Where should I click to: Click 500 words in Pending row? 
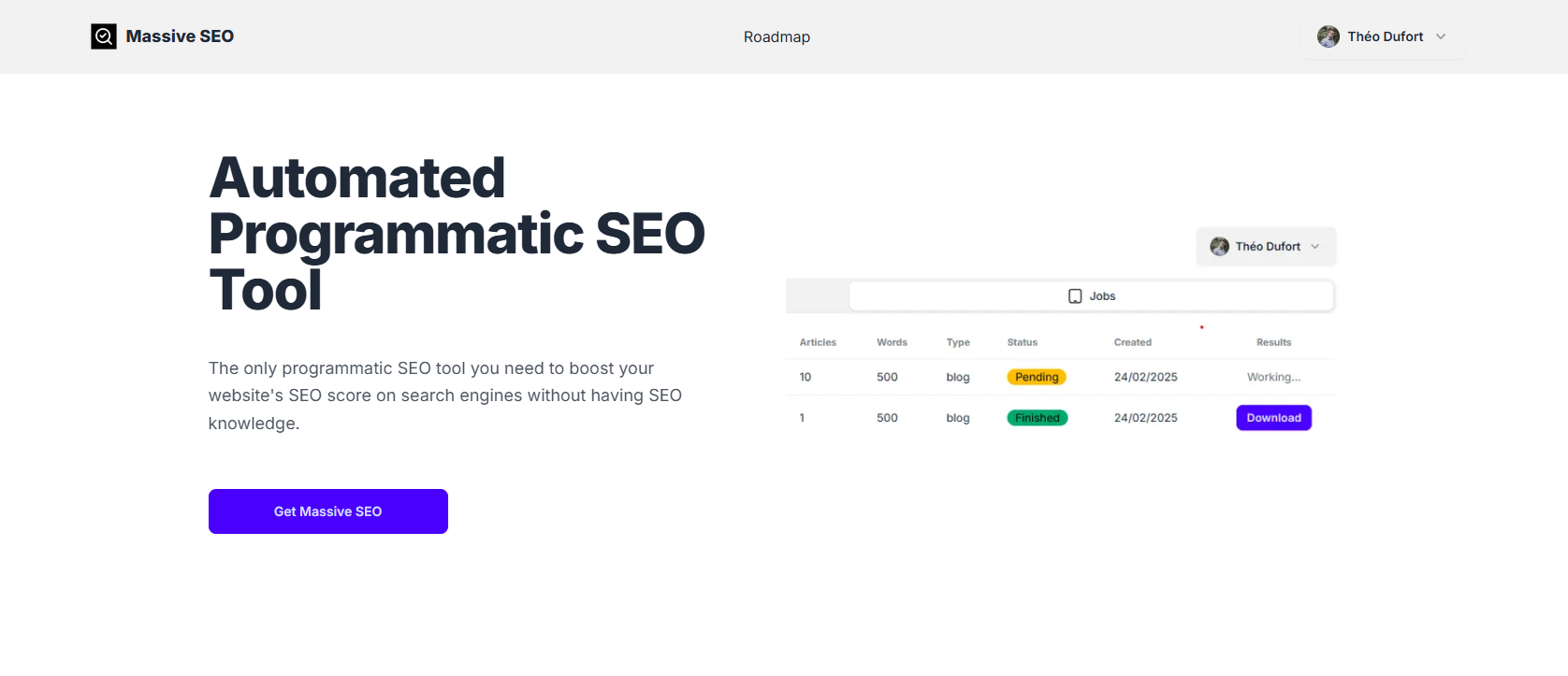pyautogui.click(x=887, y=377)
